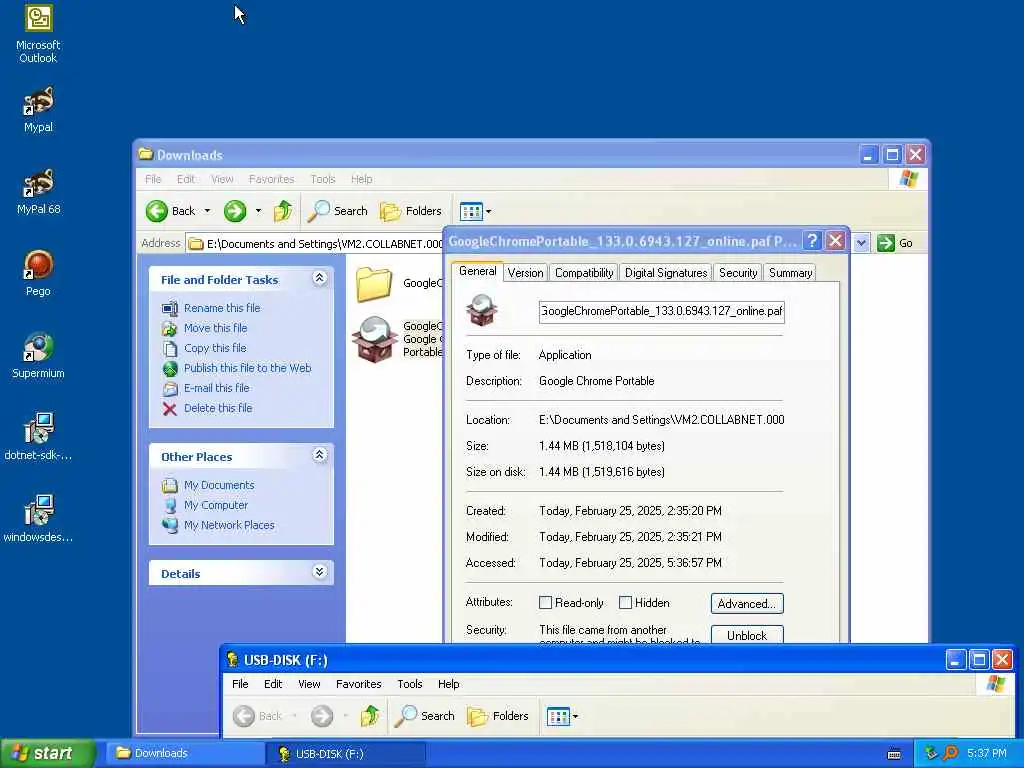Click the Properties dialog help question button

[x=812, y=241]
